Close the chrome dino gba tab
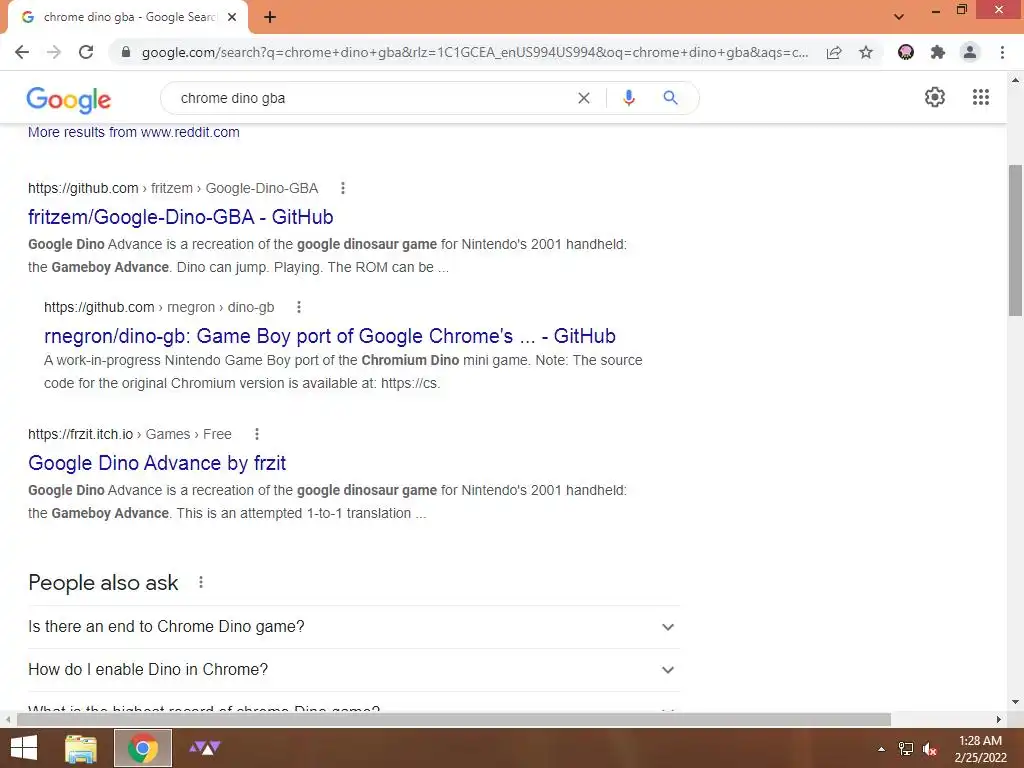The width and height of the screenshot is (1024, 768). click(x=232, y=17)
